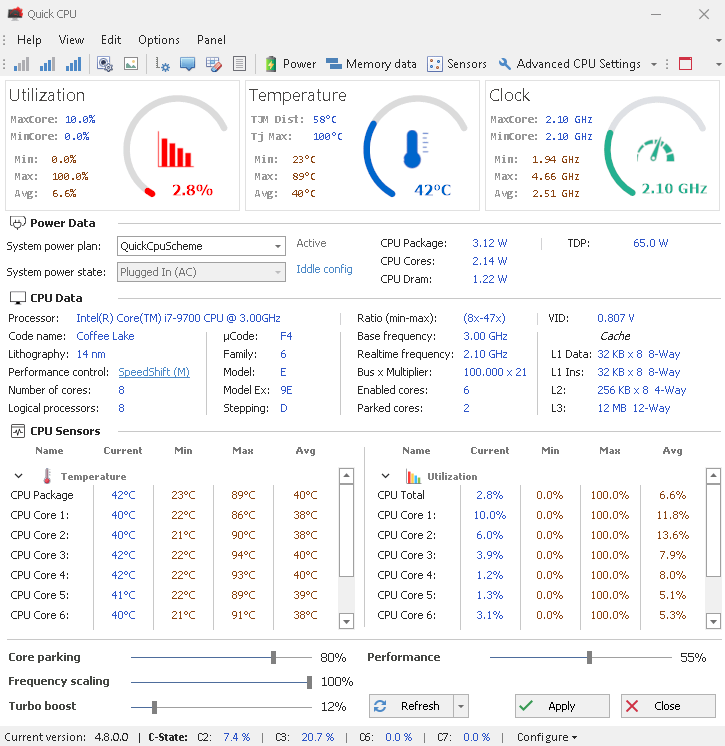
Task: Click the screen-with-gear toolbar icon
Action: (105, 64)
